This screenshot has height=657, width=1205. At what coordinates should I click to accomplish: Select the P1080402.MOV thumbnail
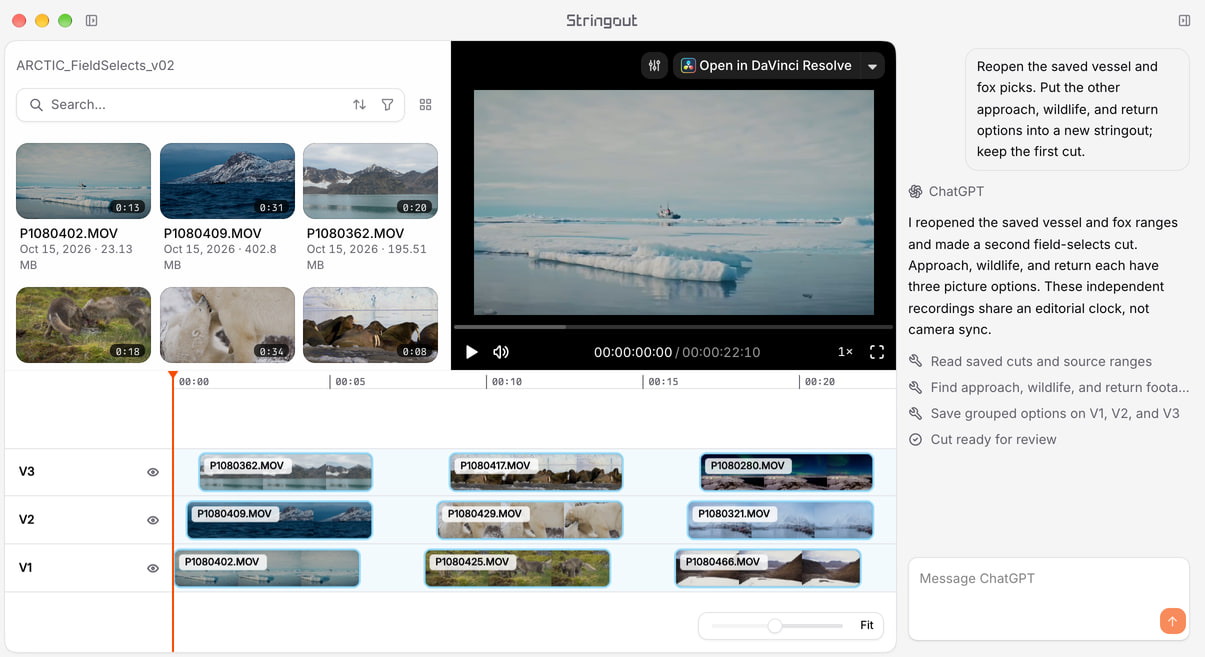(x=83, y=181)
